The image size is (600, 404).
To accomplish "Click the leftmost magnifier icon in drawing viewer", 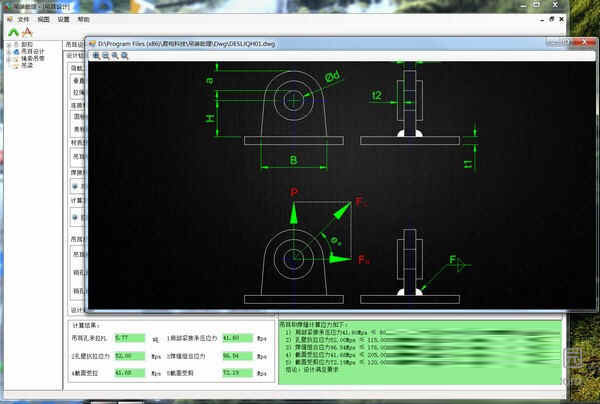I will click(96, 56).
